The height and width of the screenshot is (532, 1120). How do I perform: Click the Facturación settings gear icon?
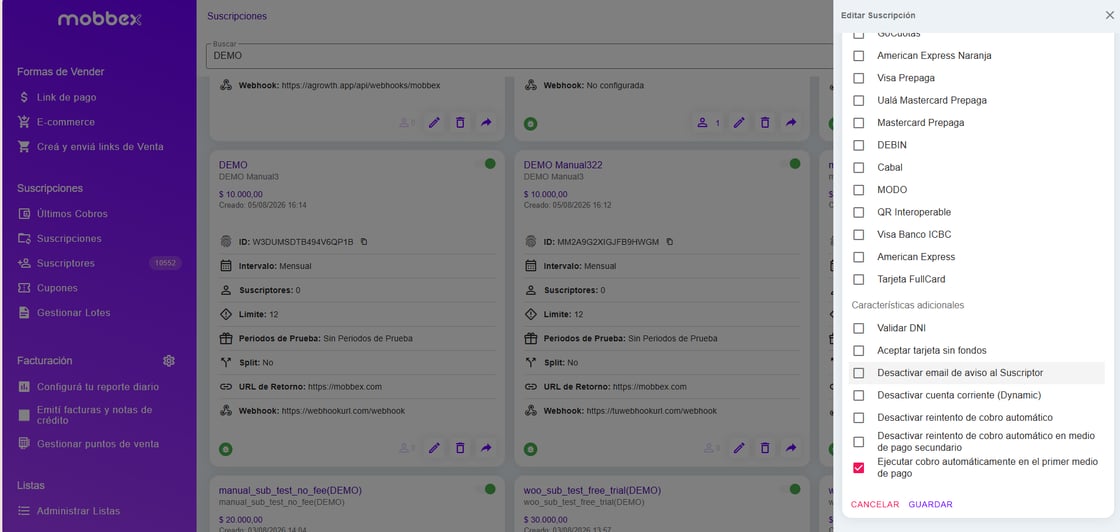(x=169, y=361)
